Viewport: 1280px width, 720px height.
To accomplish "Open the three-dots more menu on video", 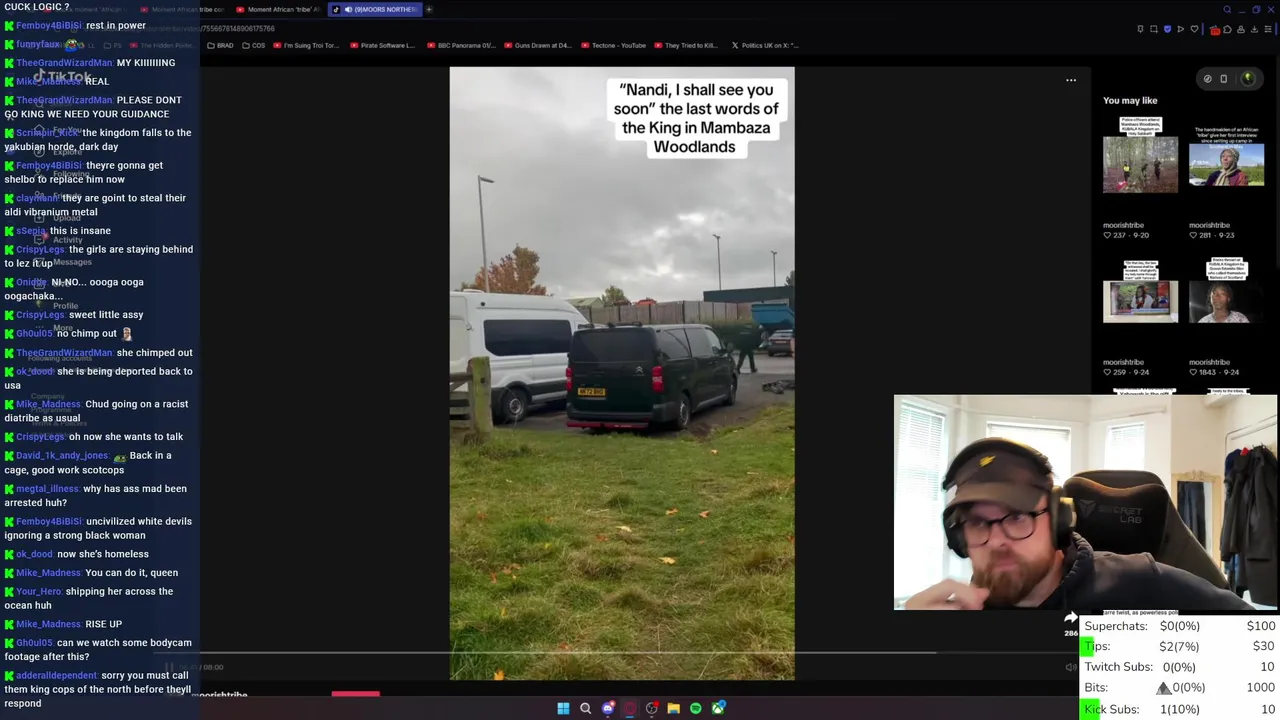I will coord(1071,80).
